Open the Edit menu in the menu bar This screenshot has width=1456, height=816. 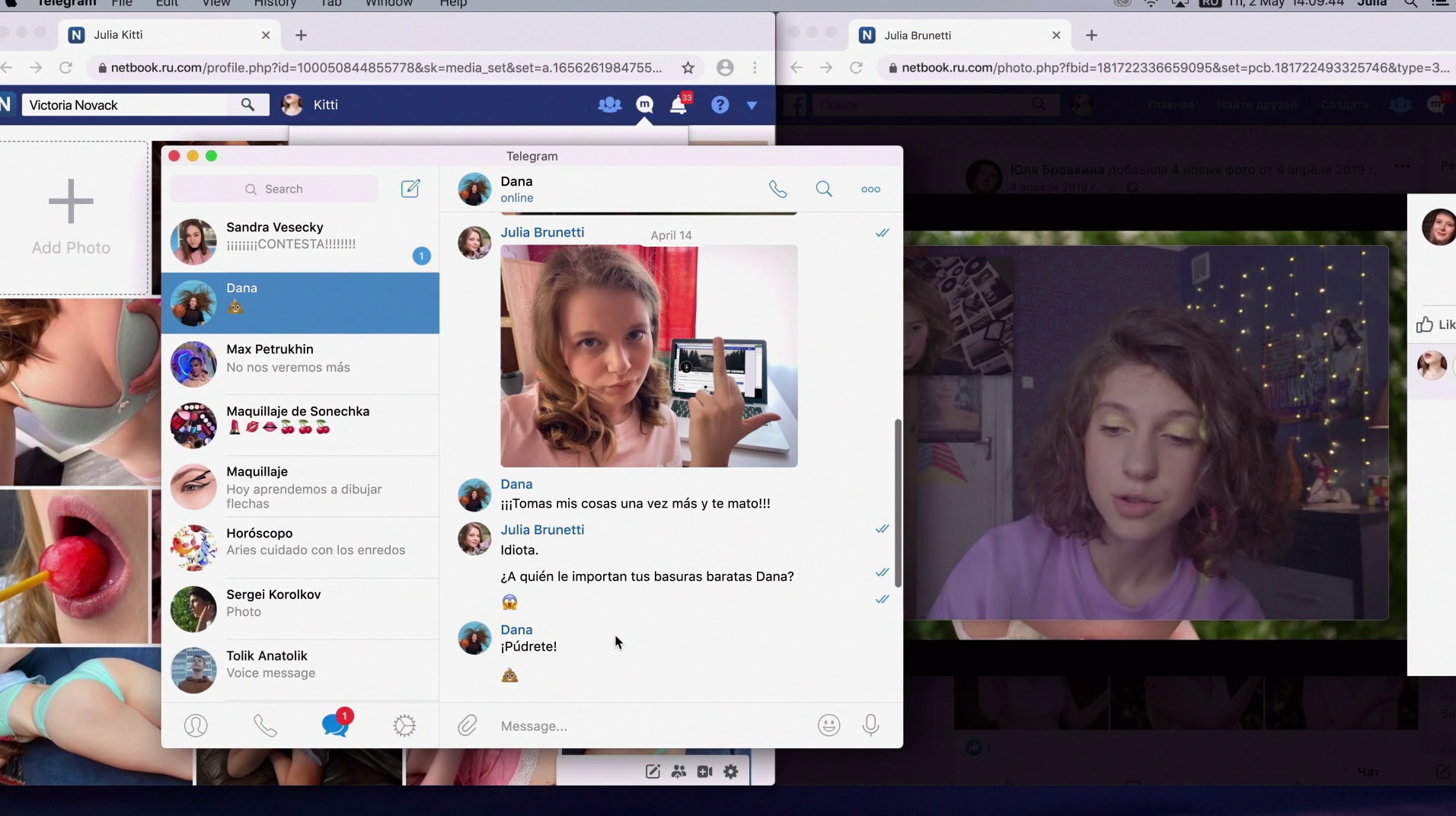pos(167,4)
